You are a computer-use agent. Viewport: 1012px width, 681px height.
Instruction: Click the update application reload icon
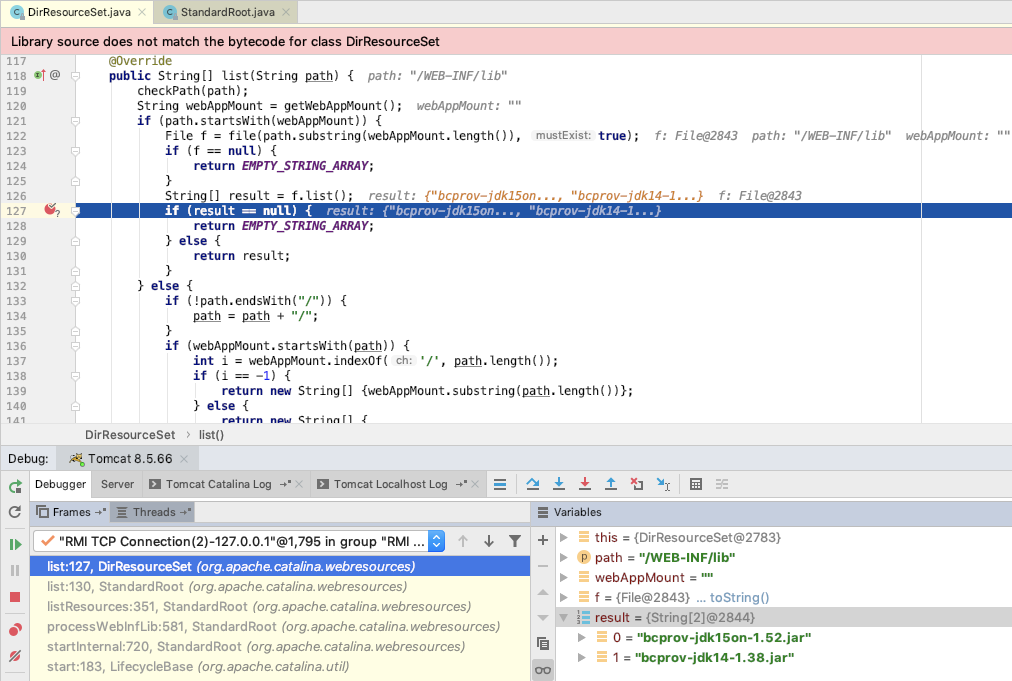point(15,513)
